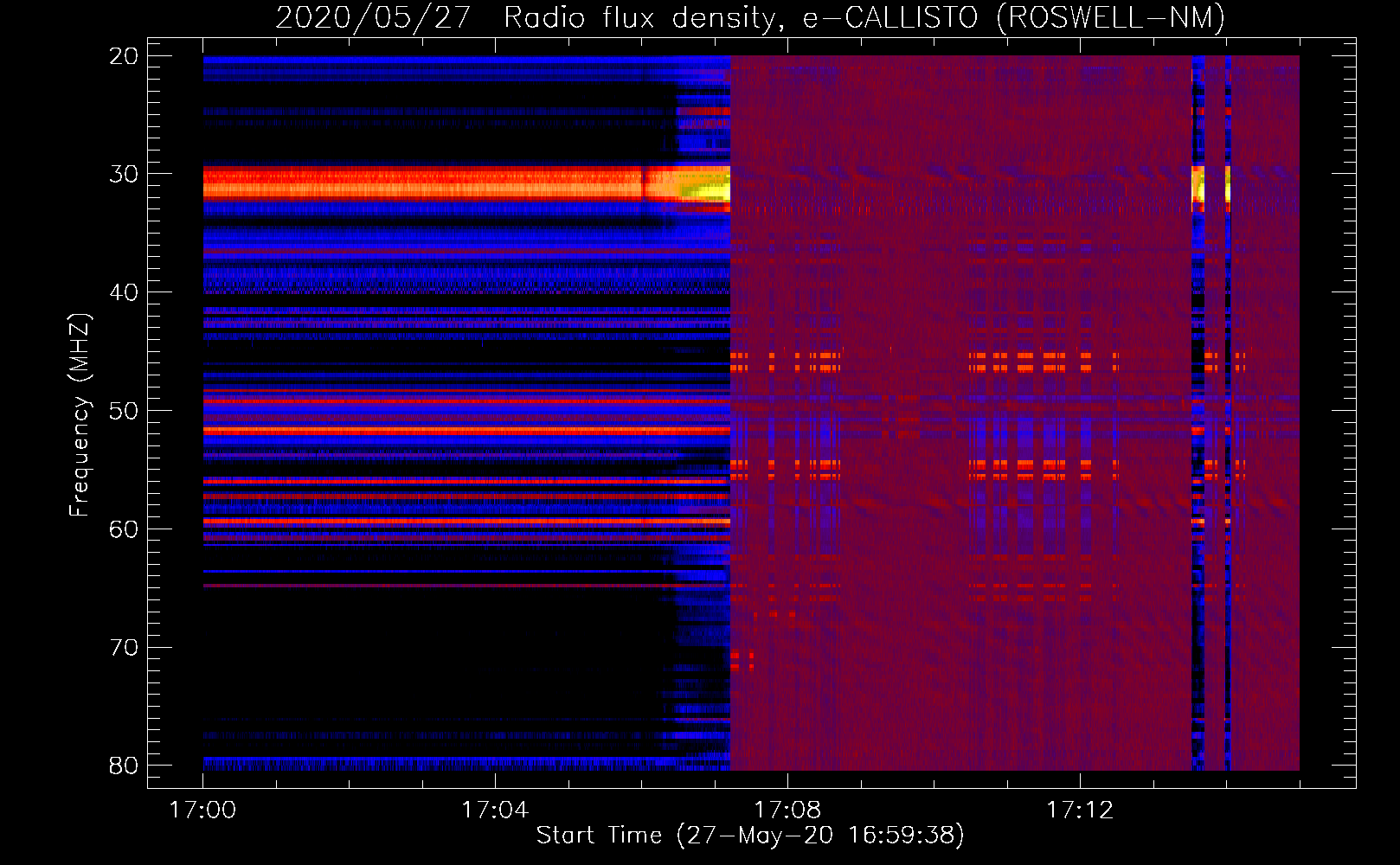Click the small red blob near 71 MHz after 17:07
1400x865 pixels.
coord(742,661)
